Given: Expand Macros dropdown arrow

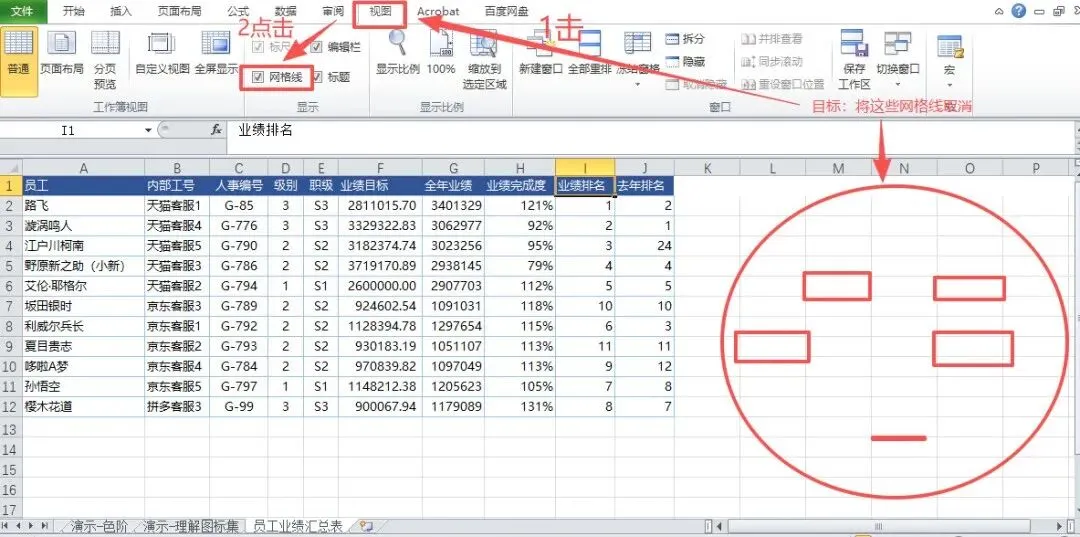Looking at the screenshot, I should coord(949,84).
